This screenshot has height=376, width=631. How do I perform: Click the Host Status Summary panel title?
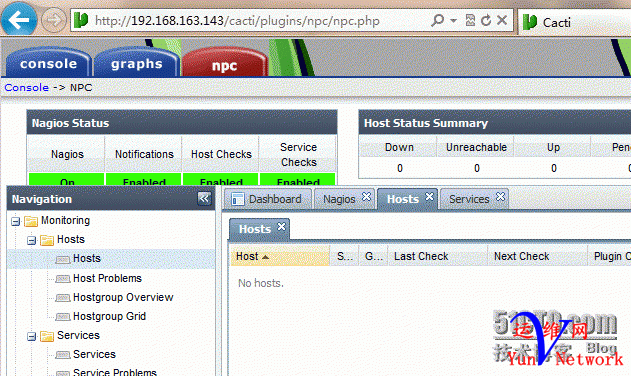(426, 123)
